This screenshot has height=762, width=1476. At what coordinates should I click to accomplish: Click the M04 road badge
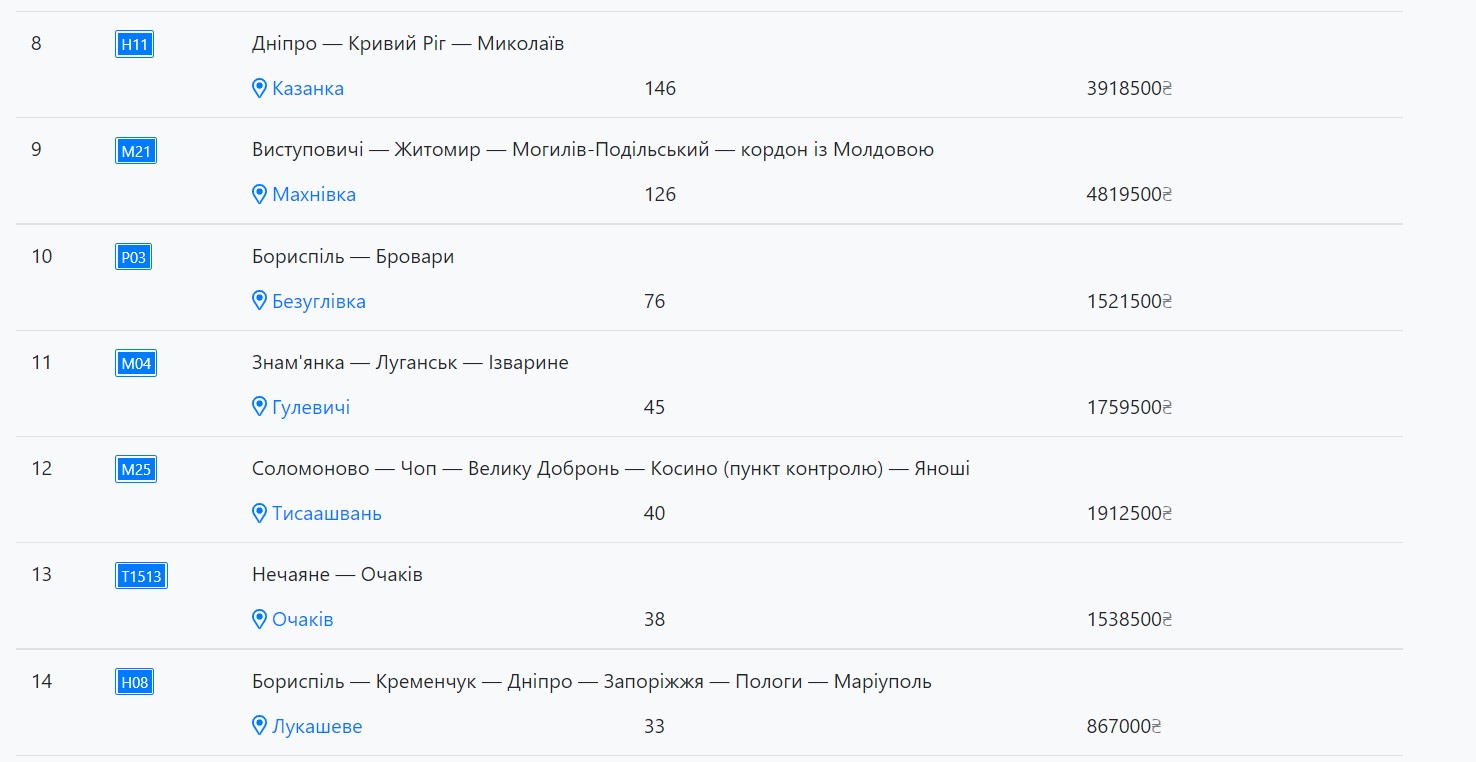[135, 363]
